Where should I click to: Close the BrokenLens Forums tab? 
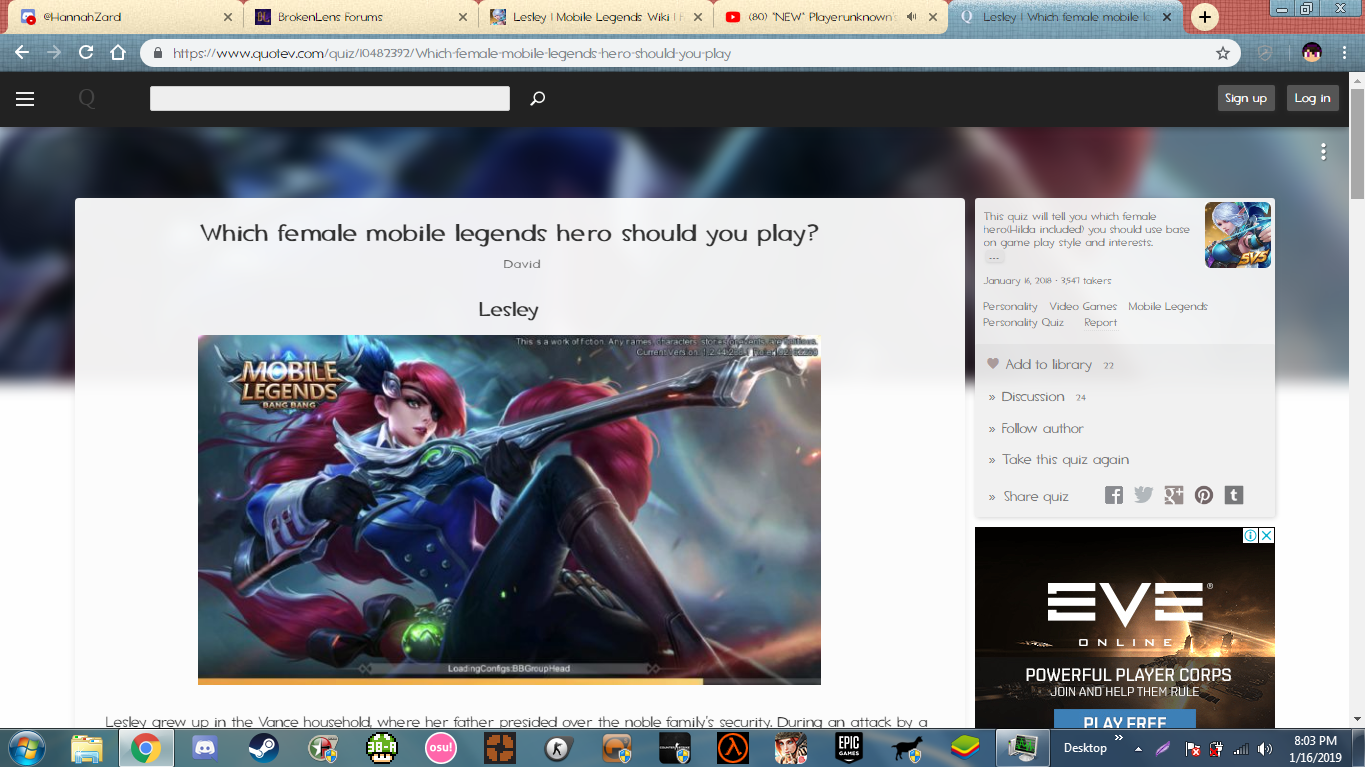point(463,17)
